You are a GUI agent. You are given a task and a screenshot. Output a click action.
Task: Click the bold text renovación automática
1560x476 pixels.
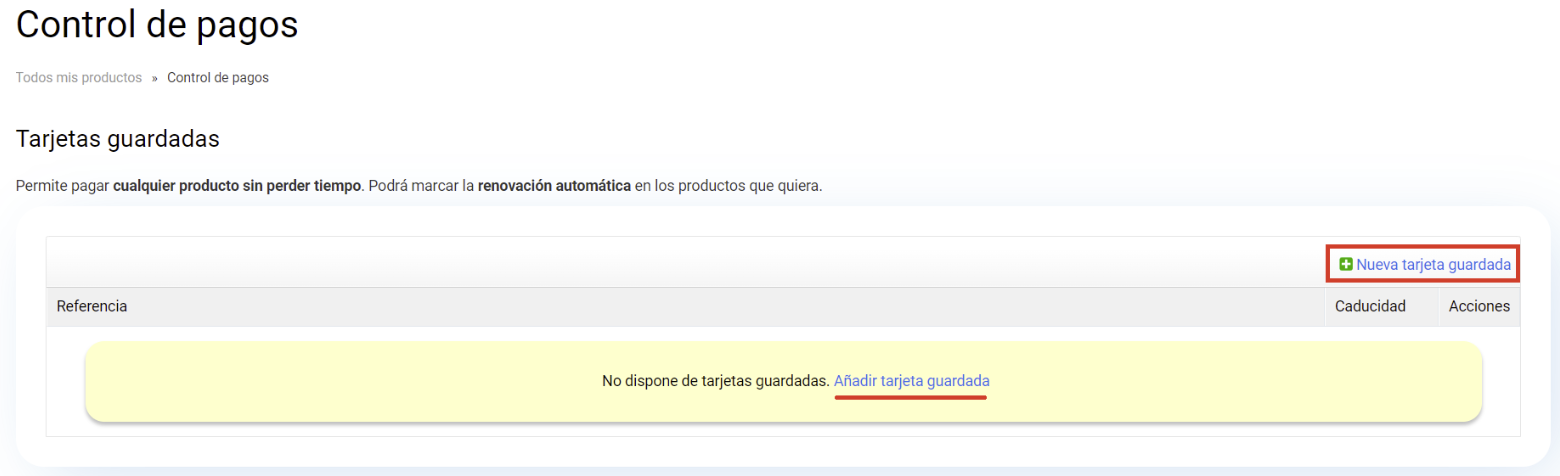tap(554, 187)
